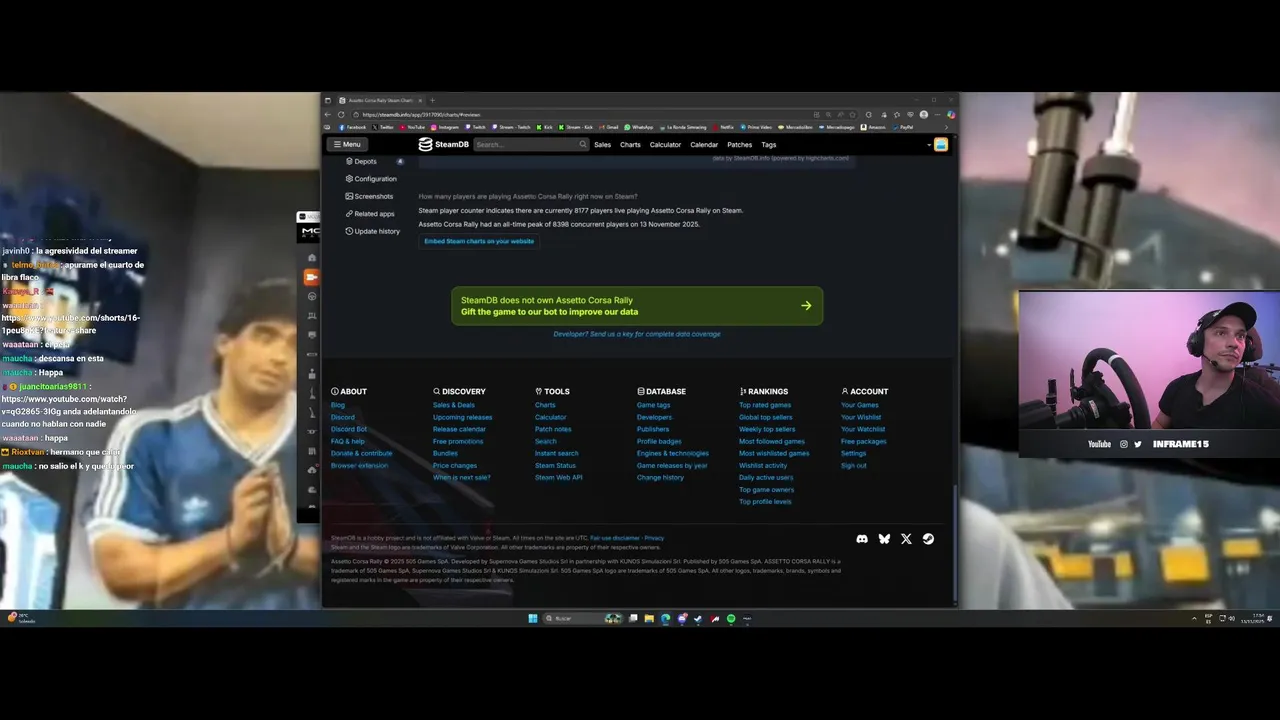Open the Calculator menu item in the top bar
Viewport: 1280px width, 720px height.
pos(665,144)
